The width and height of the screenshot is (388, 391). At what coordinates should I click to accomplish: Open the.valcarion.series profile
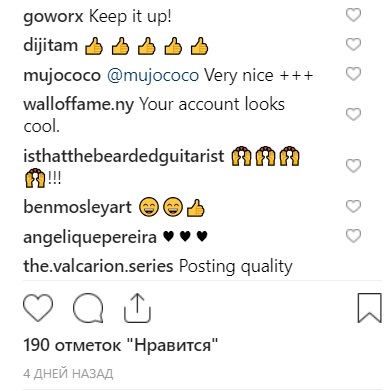pyautogui.click(x=98, y=266)
